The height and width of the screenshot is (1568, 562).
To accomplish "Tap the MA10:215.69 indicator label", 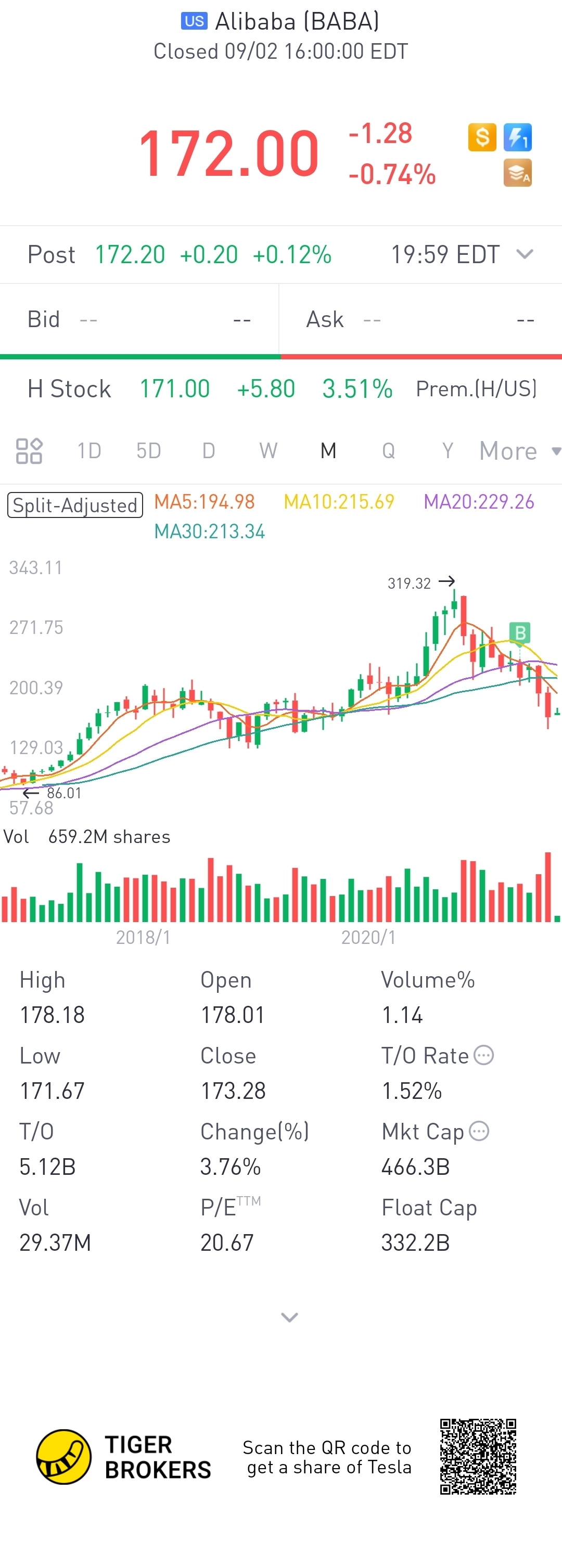I will click(339, 501).
